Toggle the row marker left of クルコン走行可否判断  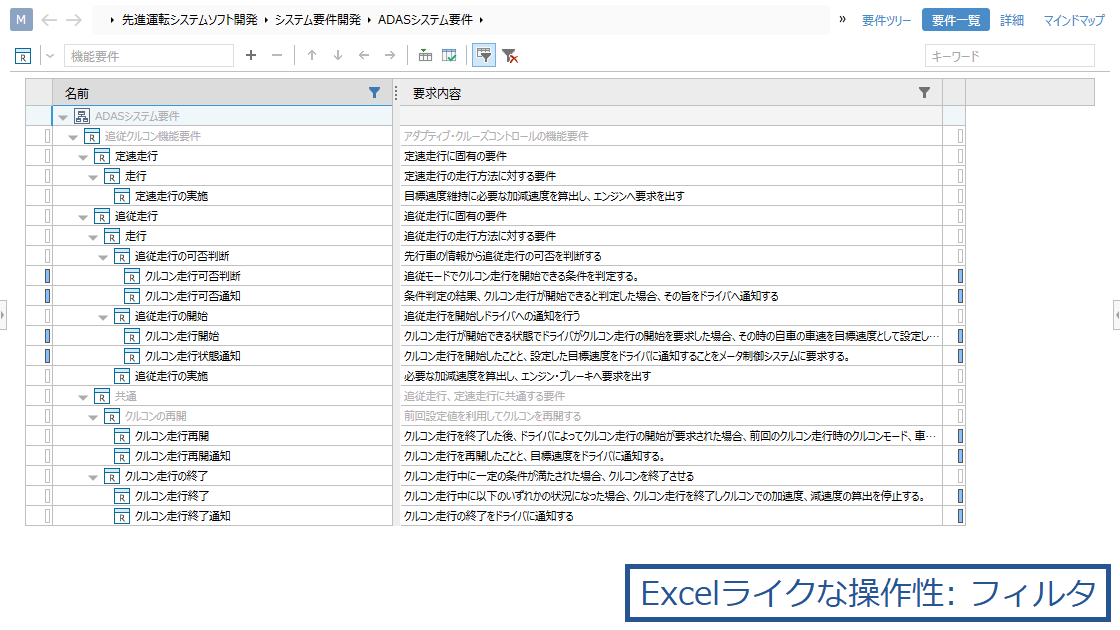(46, 276)
